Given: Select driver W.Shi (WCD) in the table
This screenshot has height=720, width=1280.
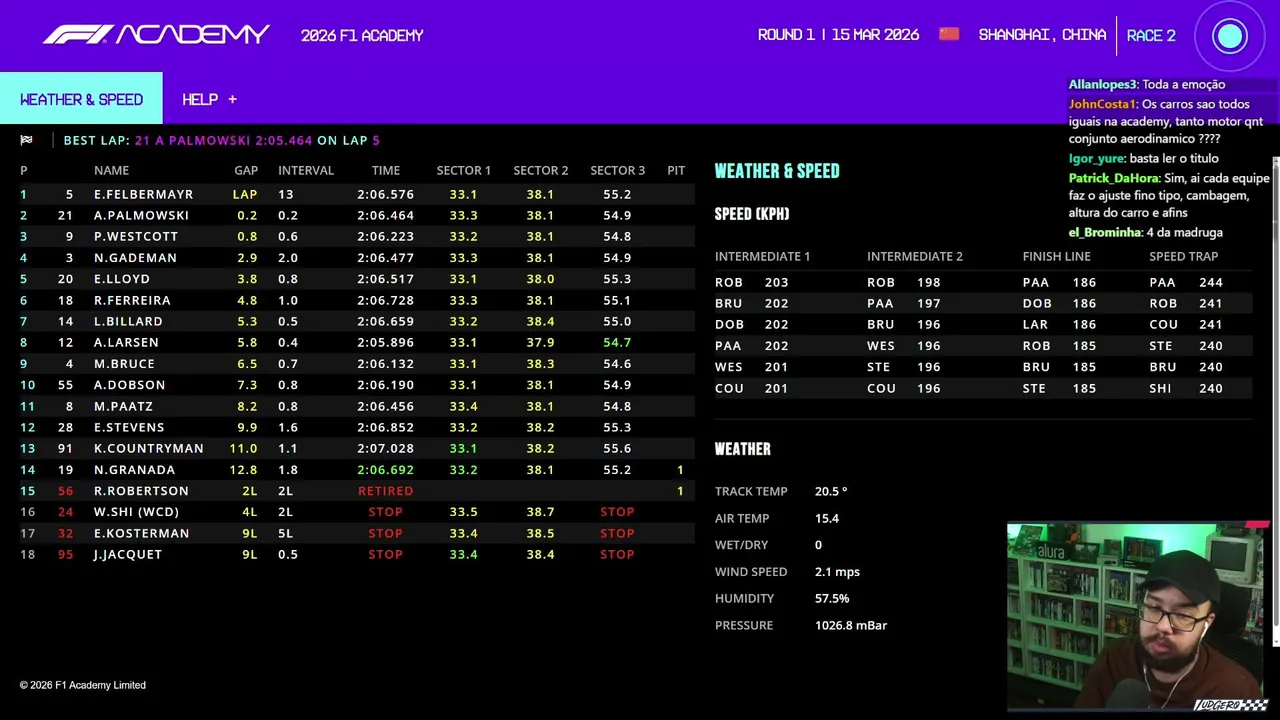Looking at the screenshot, I should [x=136, y=512].
